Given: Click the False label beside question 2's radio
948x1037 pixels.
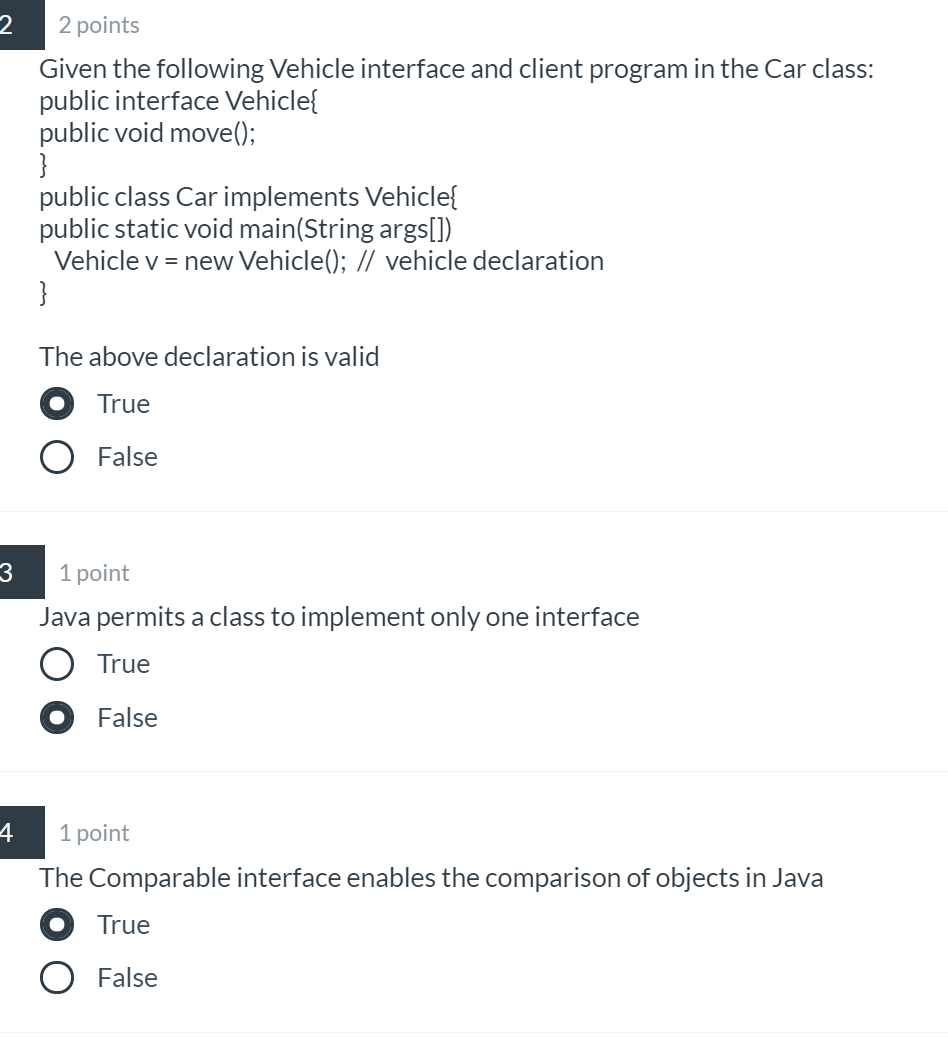Looking at the screenshot, I should point(127,456).
